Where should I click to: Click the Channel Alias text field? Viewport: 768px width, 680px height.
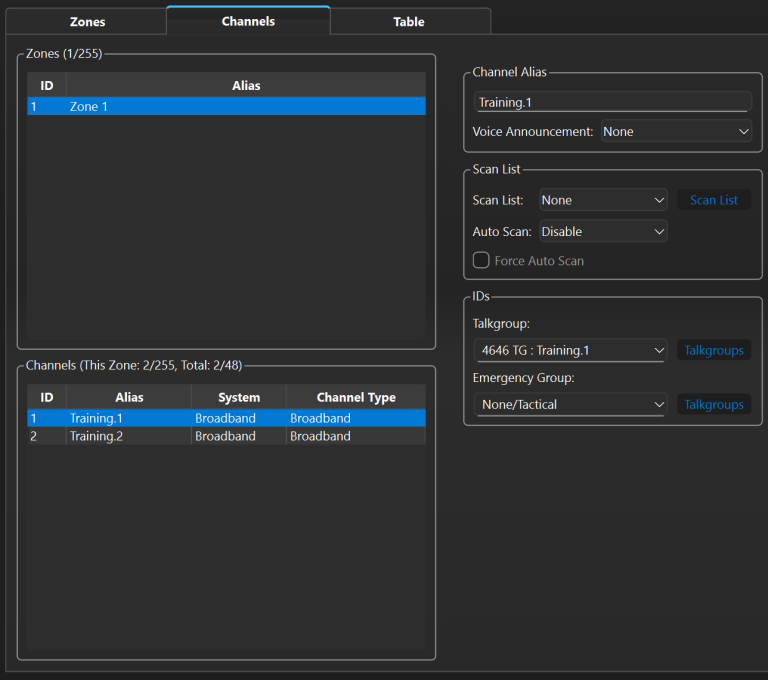coord(612,102)
